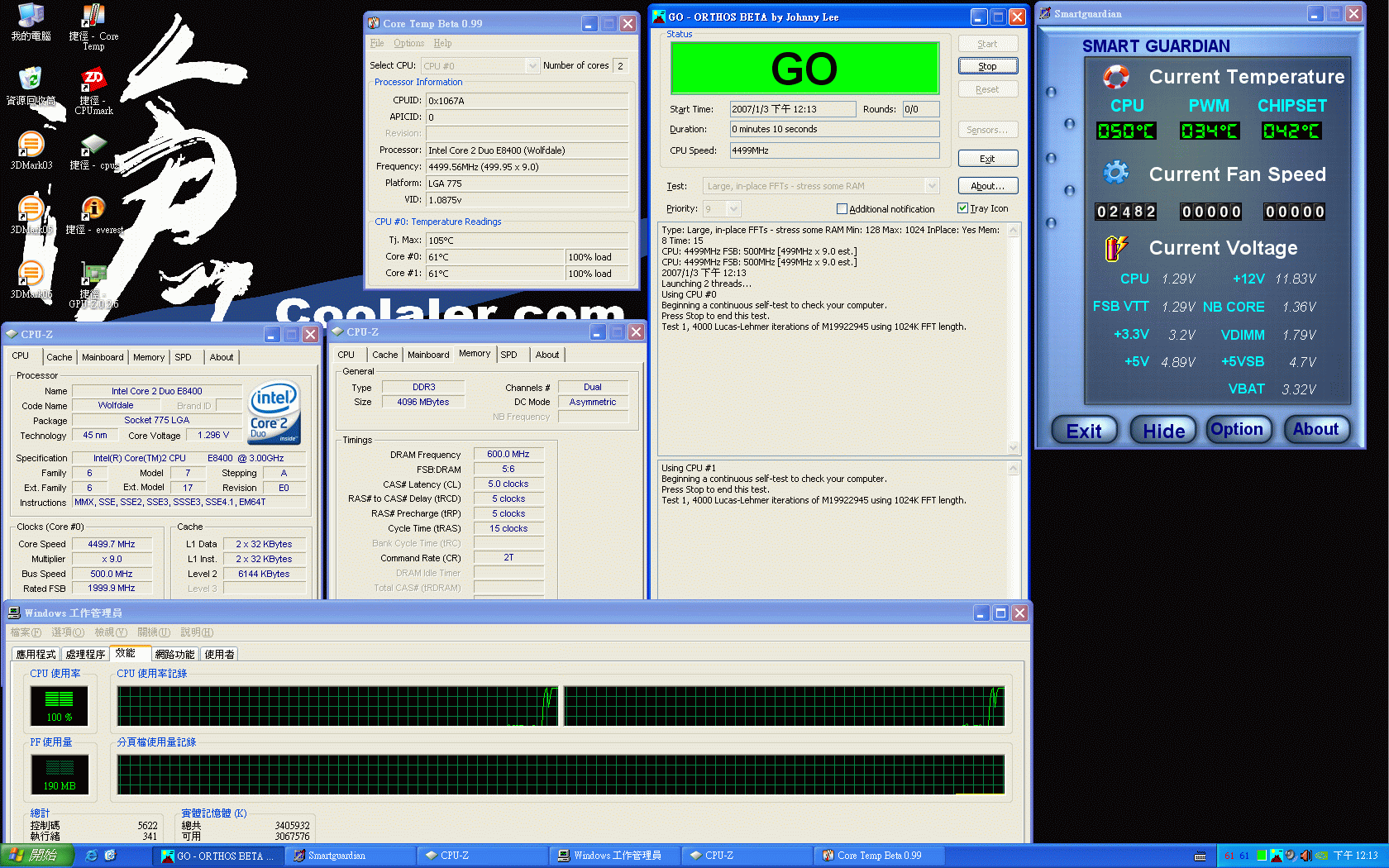Viewport: 1389px width, 868px height.
Task: Click the Exit button in ORTHOS
Action: [987, 159]
